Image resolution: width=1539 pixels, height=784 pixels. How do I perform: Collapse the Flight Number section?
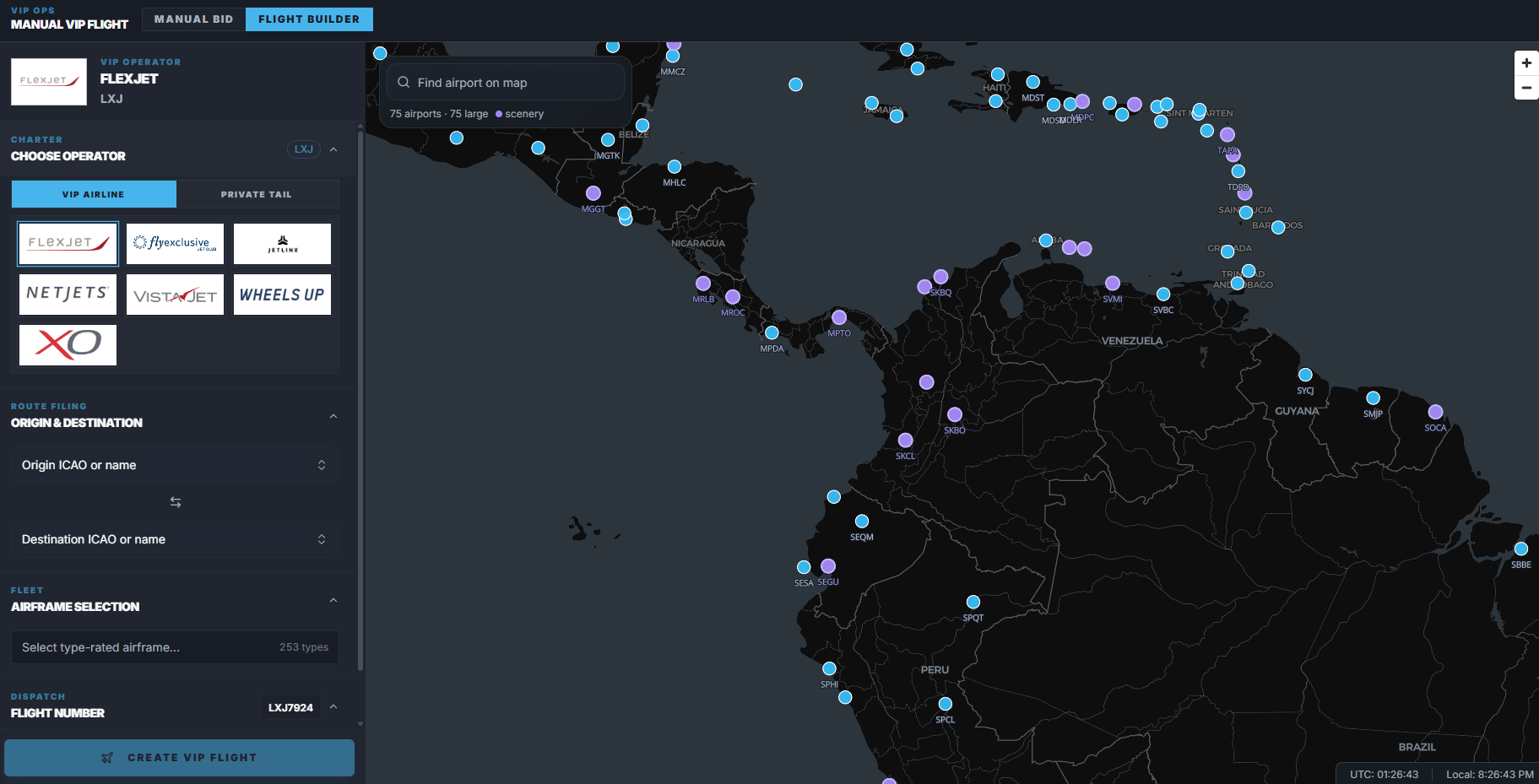[333, 706]
